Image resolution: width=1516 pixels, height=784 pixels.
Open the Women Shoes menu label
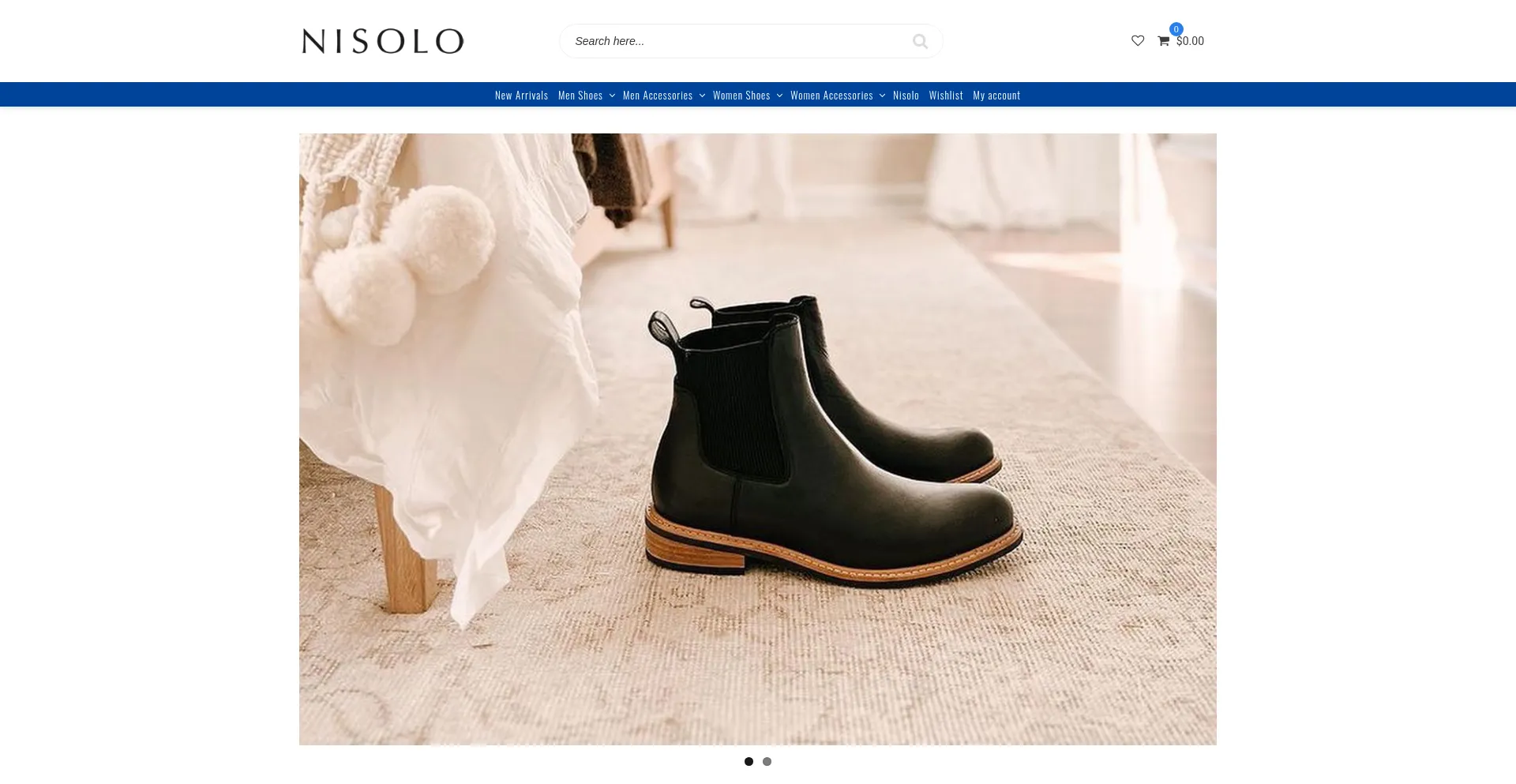click(741, 96)
